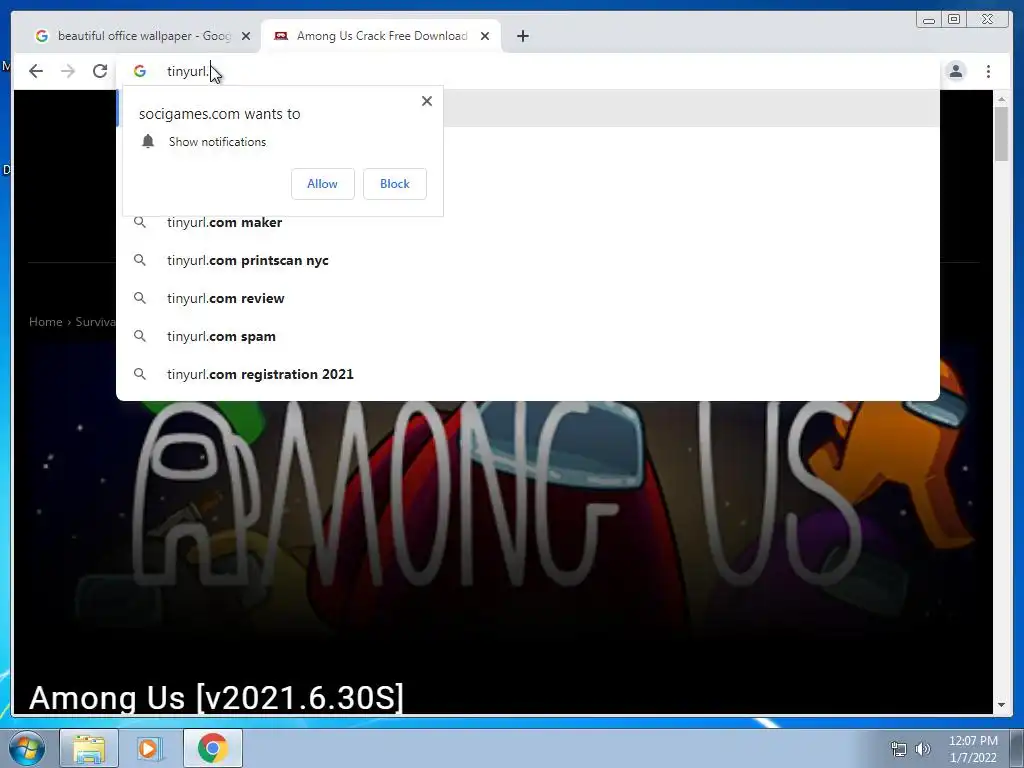Viewport: 1024px width, 768px height.
Task: Open the user profile avatar icon
Action: coord(956,71)
